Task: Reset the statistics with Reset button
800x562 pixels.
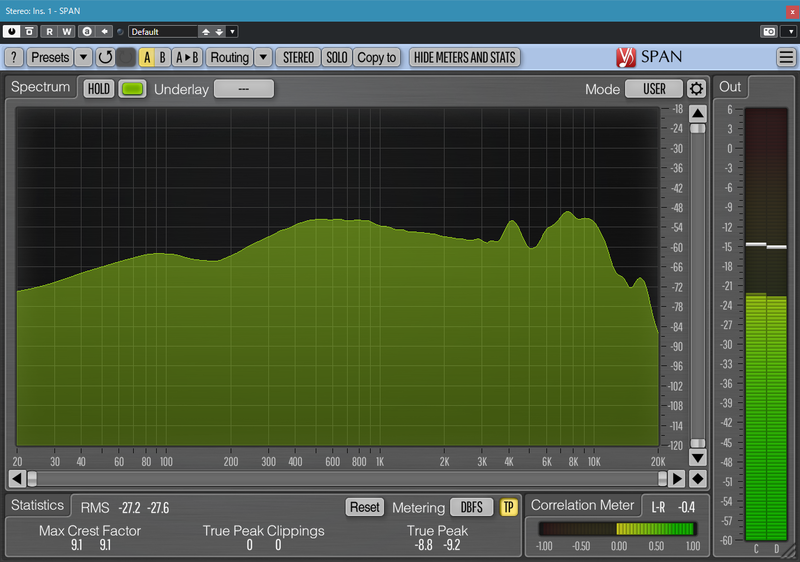Action: (364, 507)
